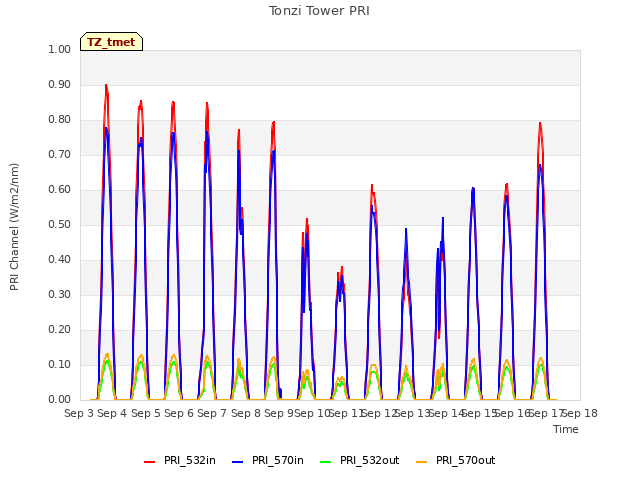Click the 0.60 y-axis tick label
This screenshot has width=640, height=480.
tap(60, 189)
